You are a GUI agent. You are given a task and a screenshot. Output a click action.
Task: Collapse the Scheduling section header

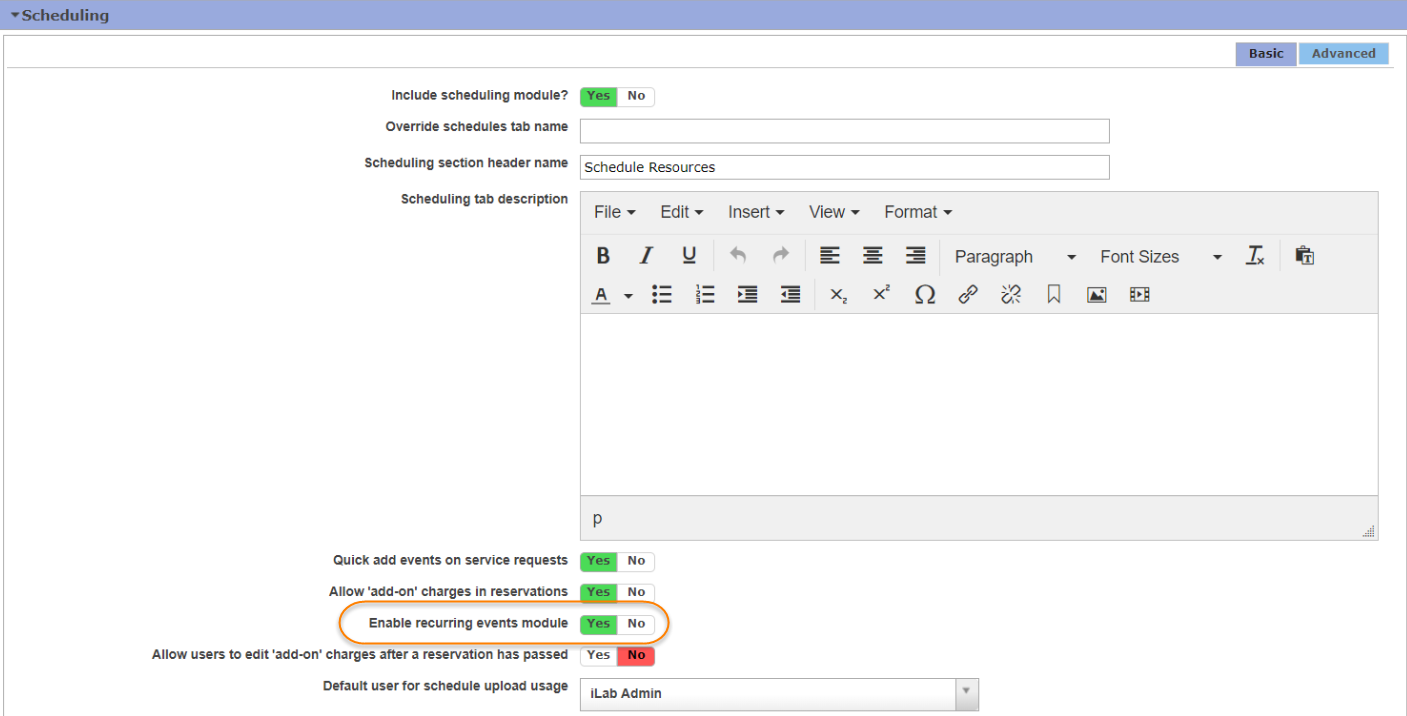tap(60, 15)
